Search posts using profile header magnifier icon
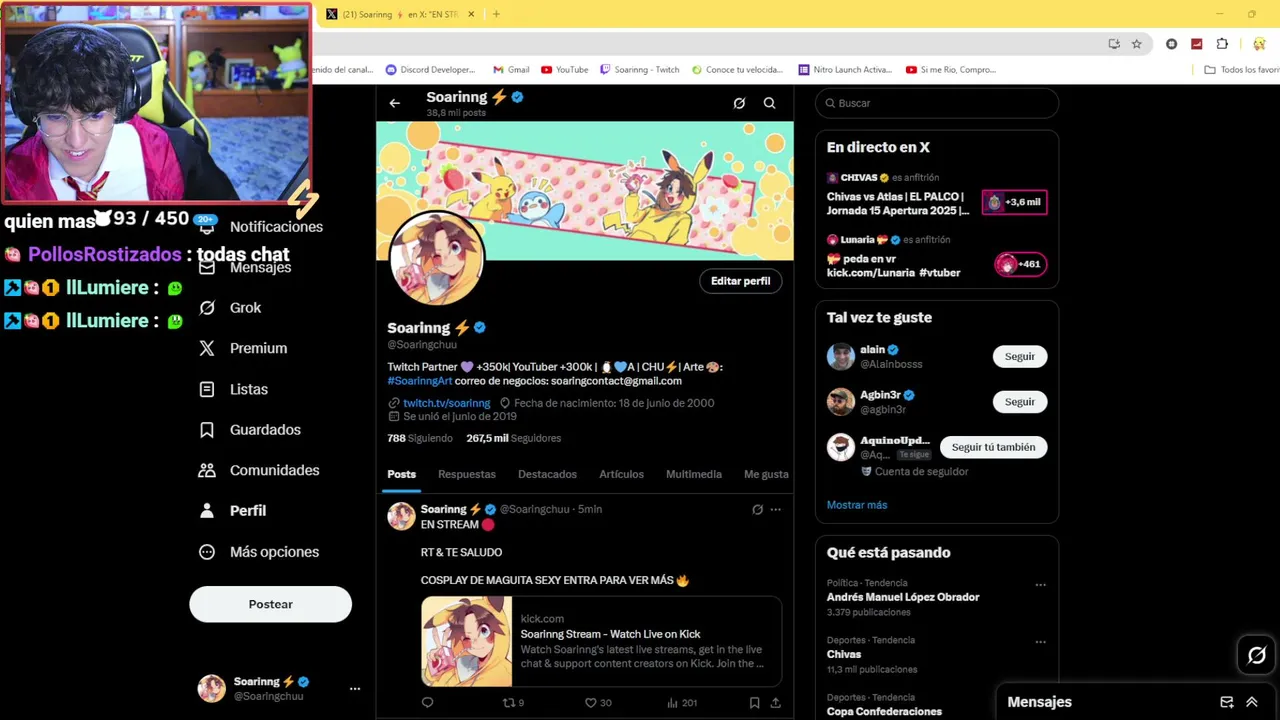The height and width of the screenshot is (720, 1280). [769, 103]
